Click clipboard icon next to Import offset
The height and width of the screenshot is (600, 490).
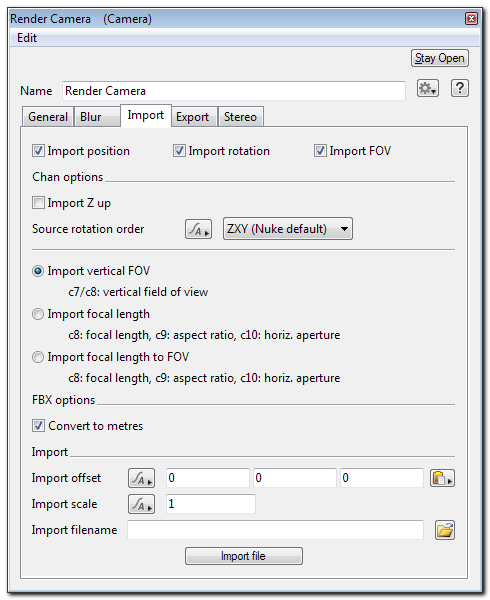[442, 478]
